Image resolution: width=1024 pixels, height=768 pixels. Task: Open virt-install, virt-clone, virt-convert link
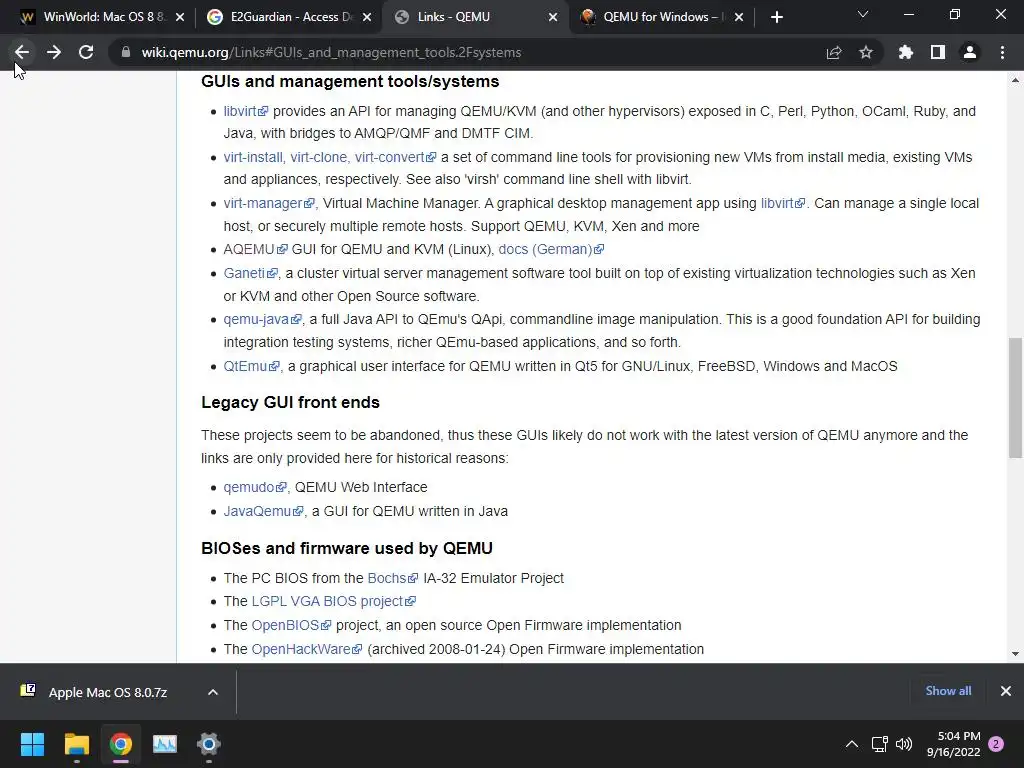coord(330,157)
